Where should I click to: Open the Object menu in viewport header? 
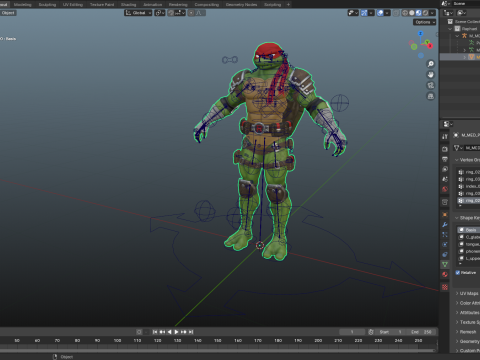coord(8,13)
